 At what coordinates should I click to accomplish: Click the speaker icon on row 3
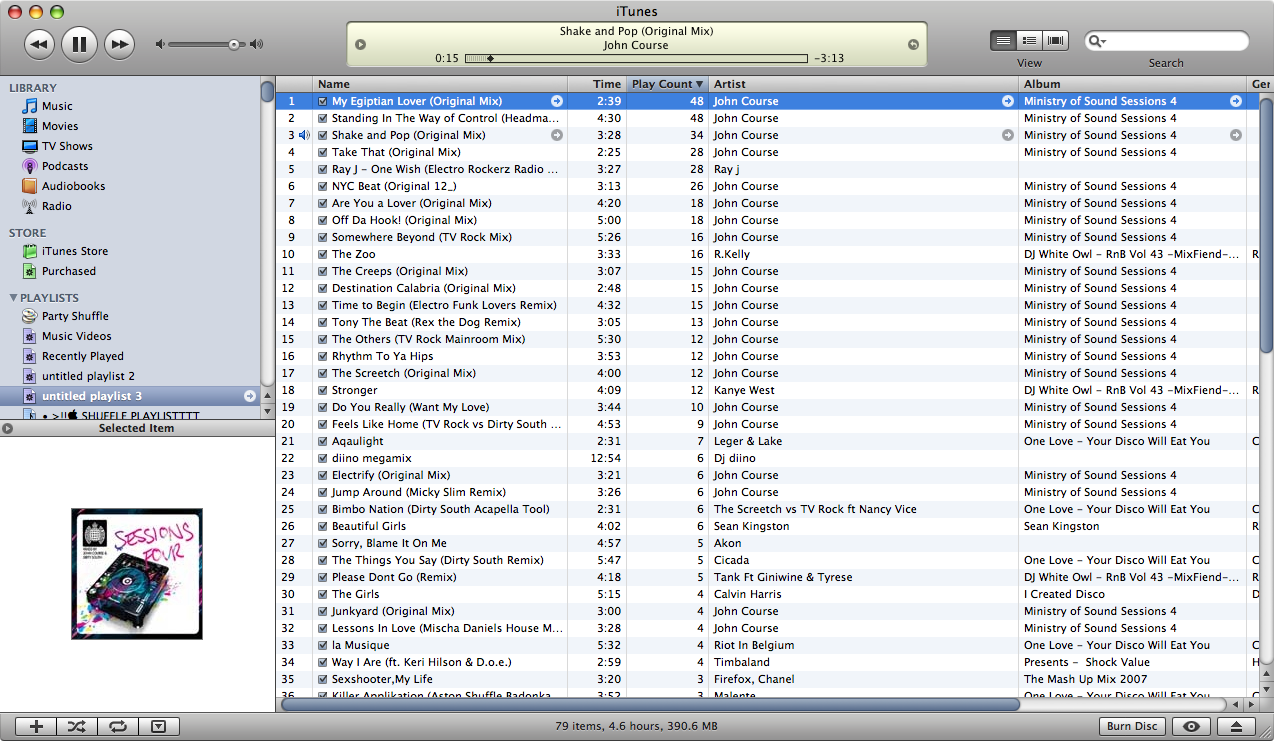click(304, 135)
